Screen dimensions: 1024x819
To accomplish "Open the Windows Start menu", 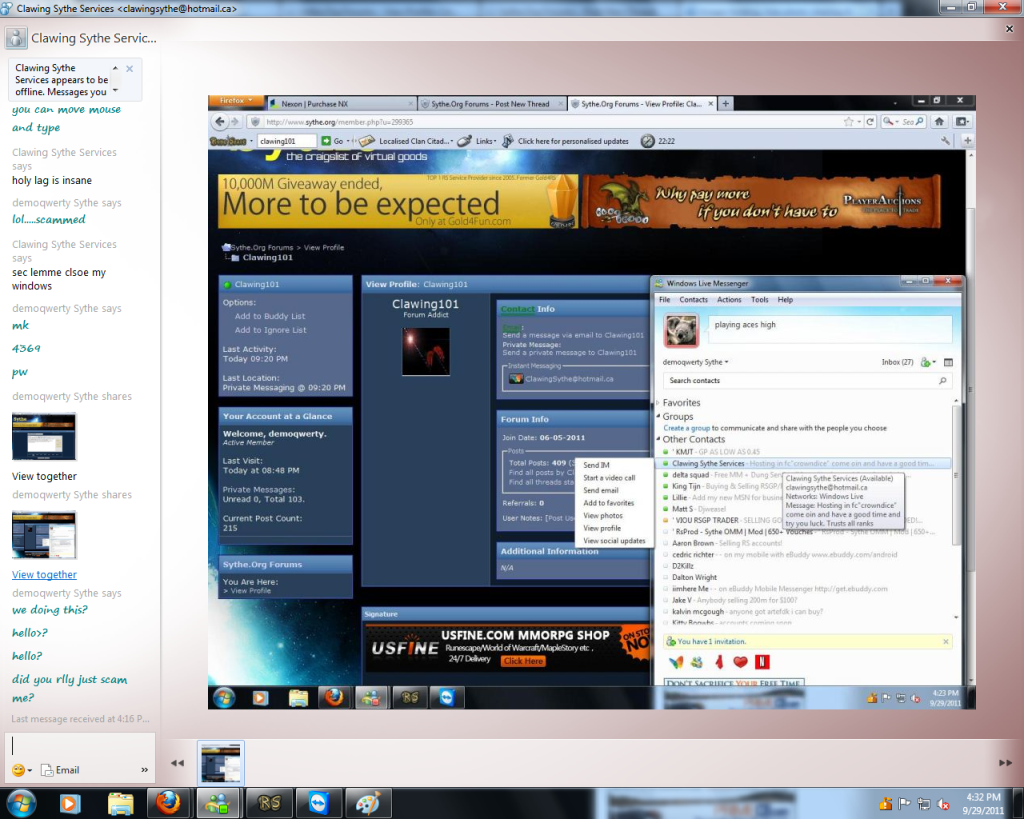I will point(20,803).
